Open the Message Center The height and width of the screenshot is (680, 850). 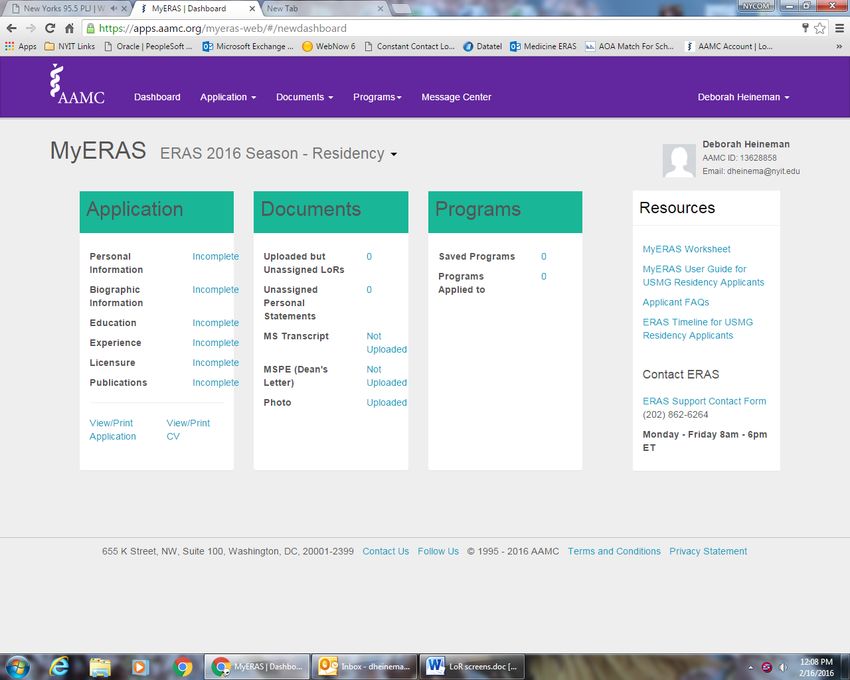(456, 97)
